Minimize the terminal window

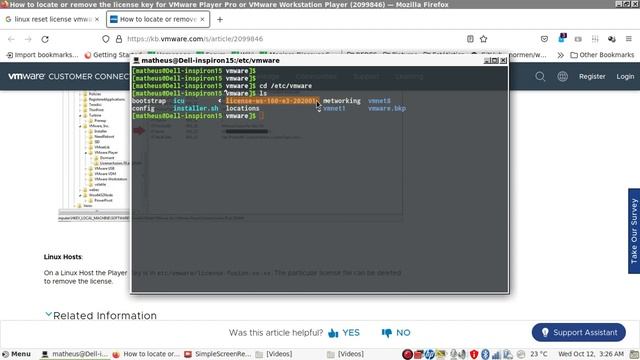tap(487, 60)
